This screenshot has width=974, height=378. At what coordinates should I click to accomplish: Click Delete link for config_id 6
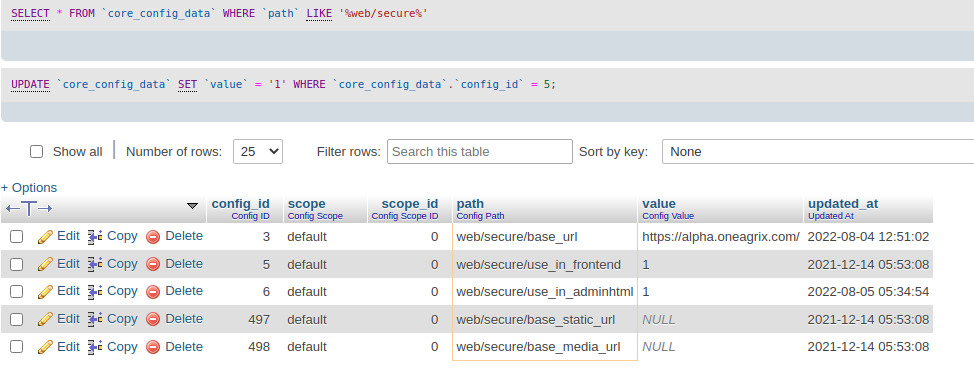[184, 291]
